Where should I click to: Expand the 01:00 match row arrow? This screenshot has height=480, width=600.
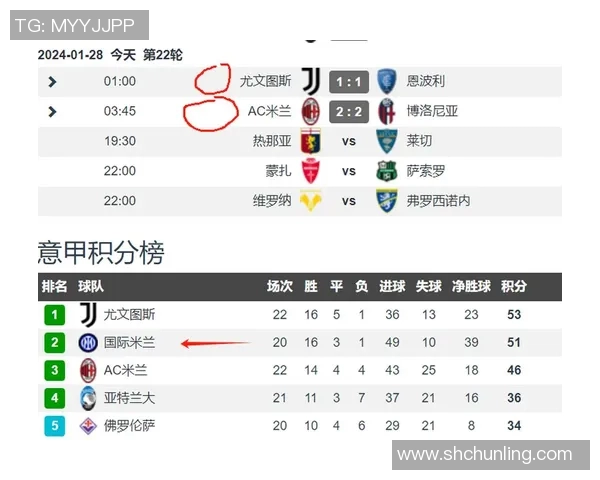pos(52,82)
